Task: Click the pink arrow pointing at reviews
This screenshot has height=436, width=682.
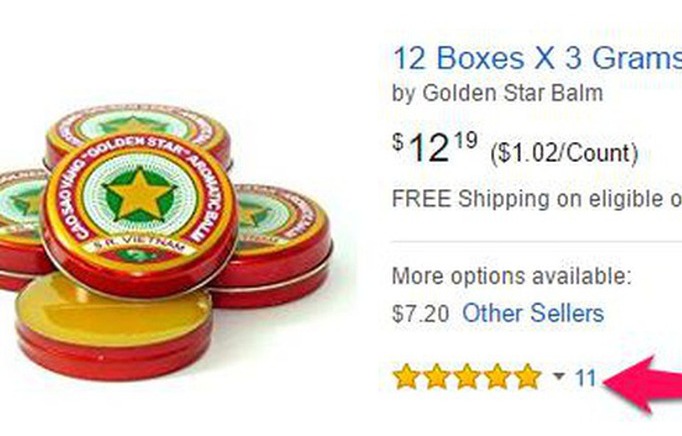Action: click(x=644, y=384)
